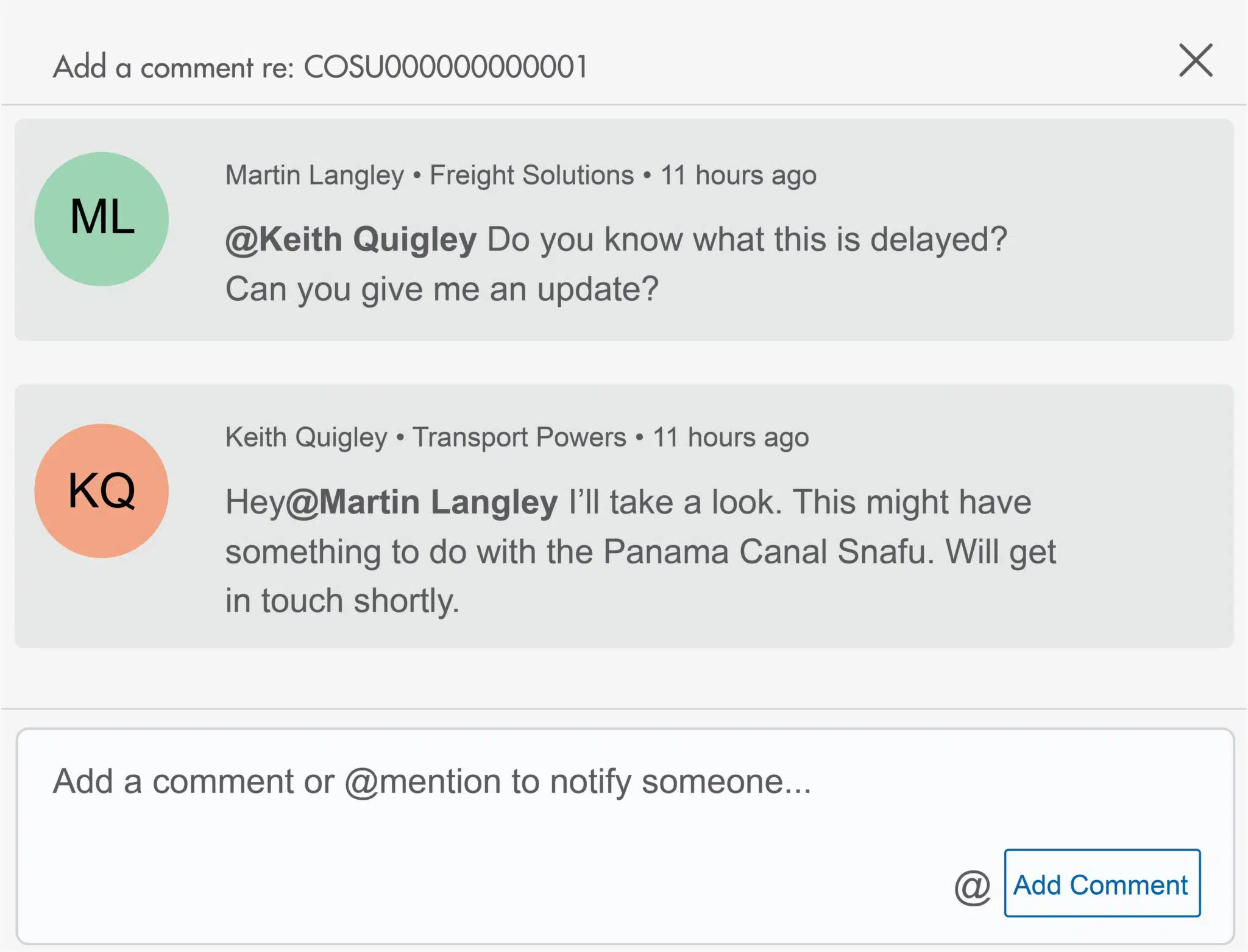This screenshot has width=1248, height=952.
Task: Click Martin Langley's author name in header
Action: pyautogui.click(x=314, y=175)
